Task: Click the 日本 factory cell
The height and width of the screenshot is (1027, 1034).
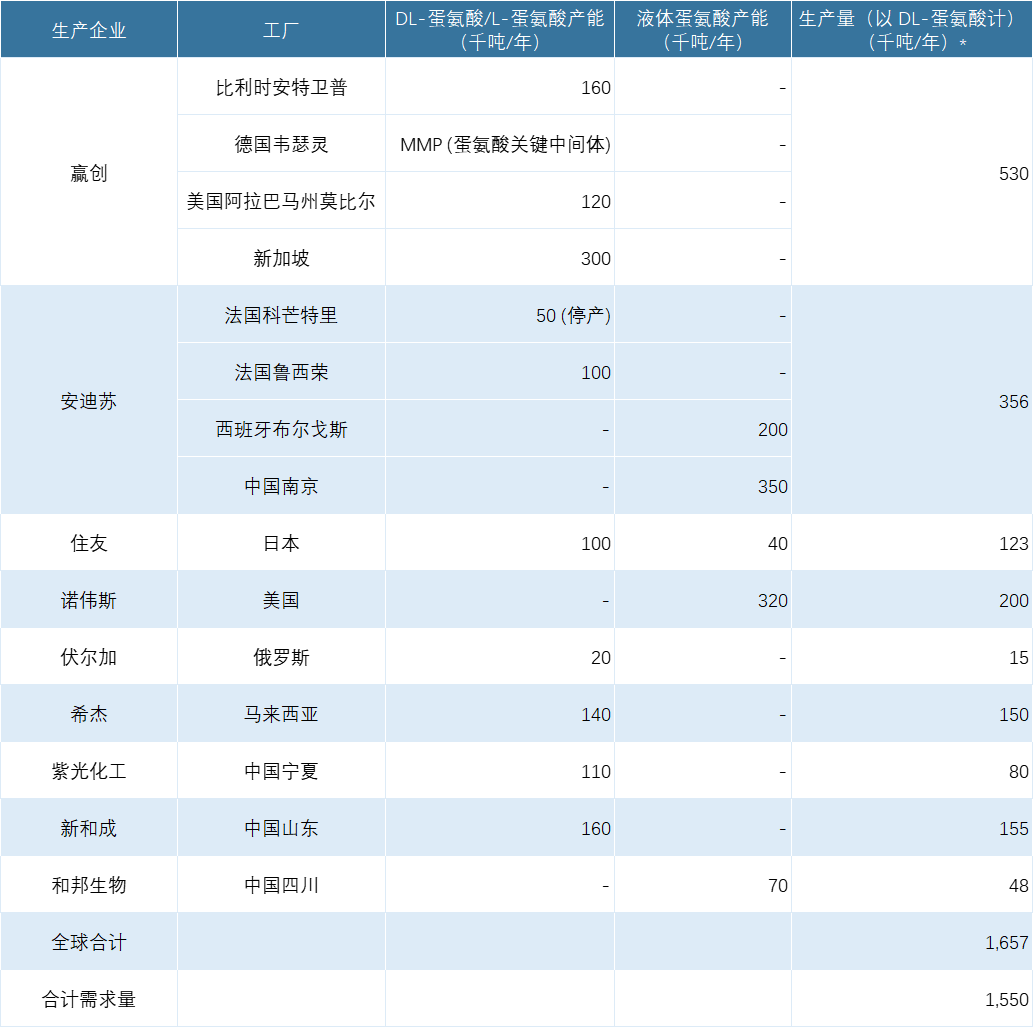Action: point(281,543)
